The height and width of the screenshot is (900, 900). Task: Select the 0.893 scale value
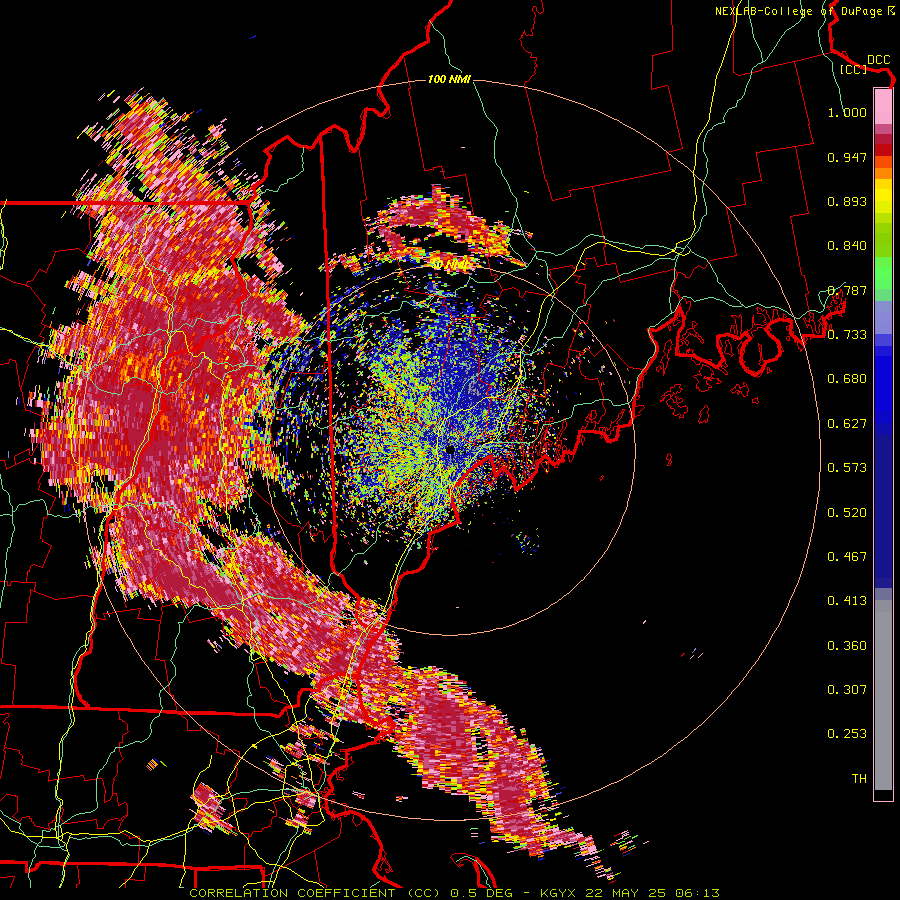[847, 201]
